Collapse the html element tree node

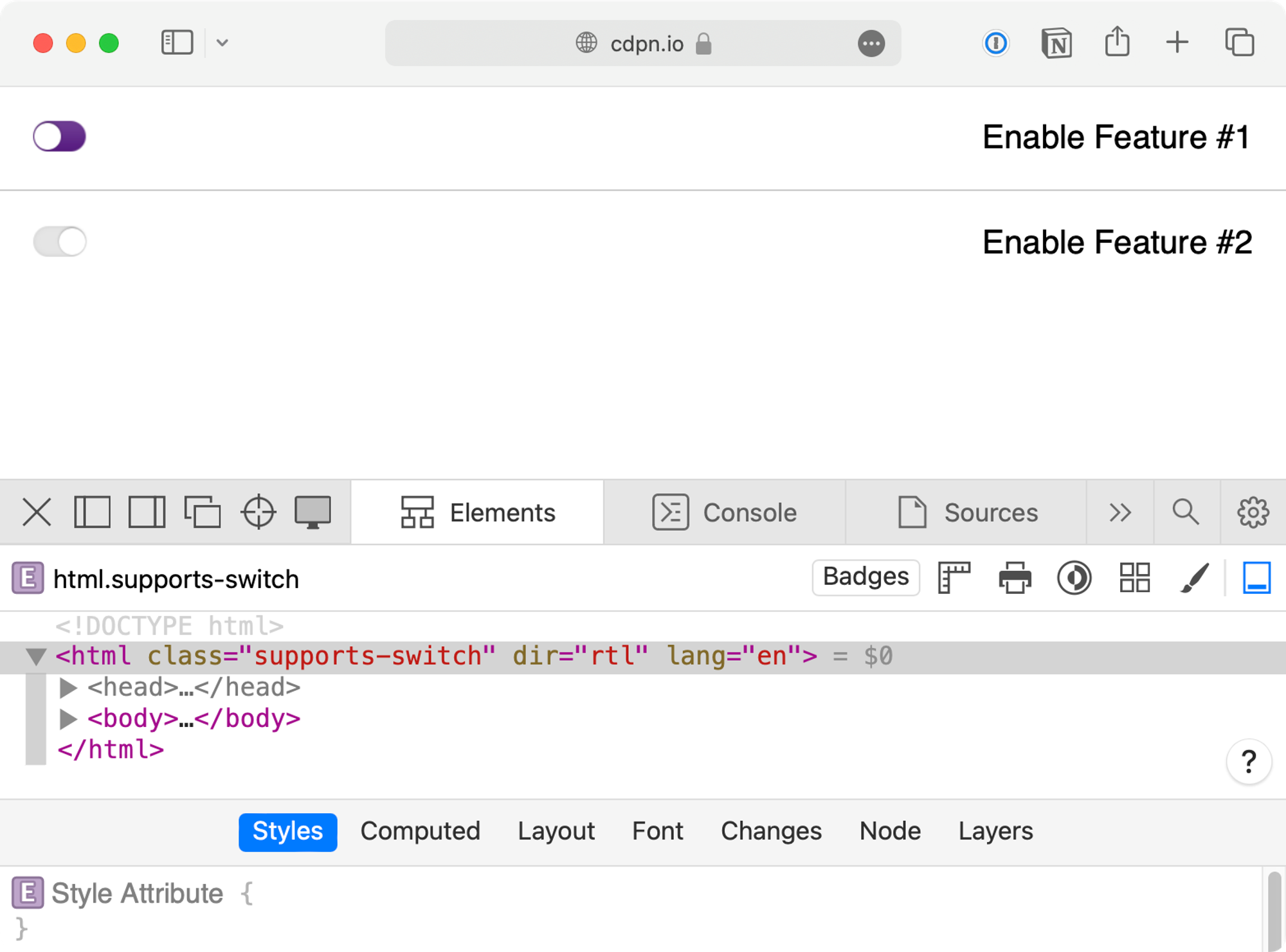36,656
